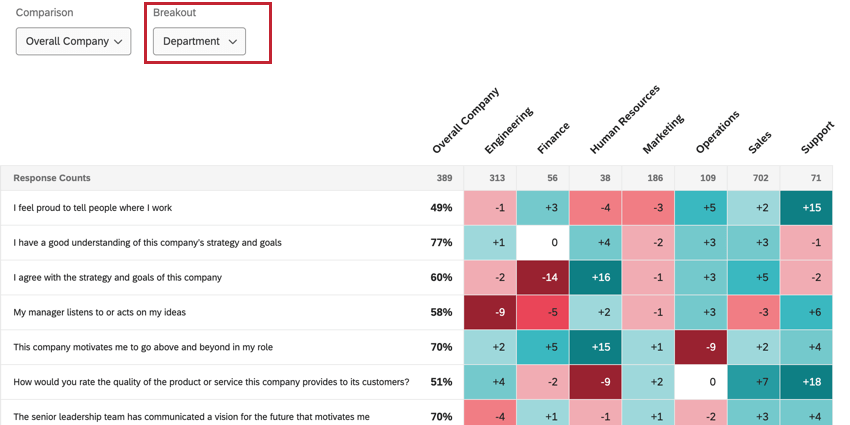Select the Sales column header
The width and height of the screenshot is (850, 425).
coord(759,142)
